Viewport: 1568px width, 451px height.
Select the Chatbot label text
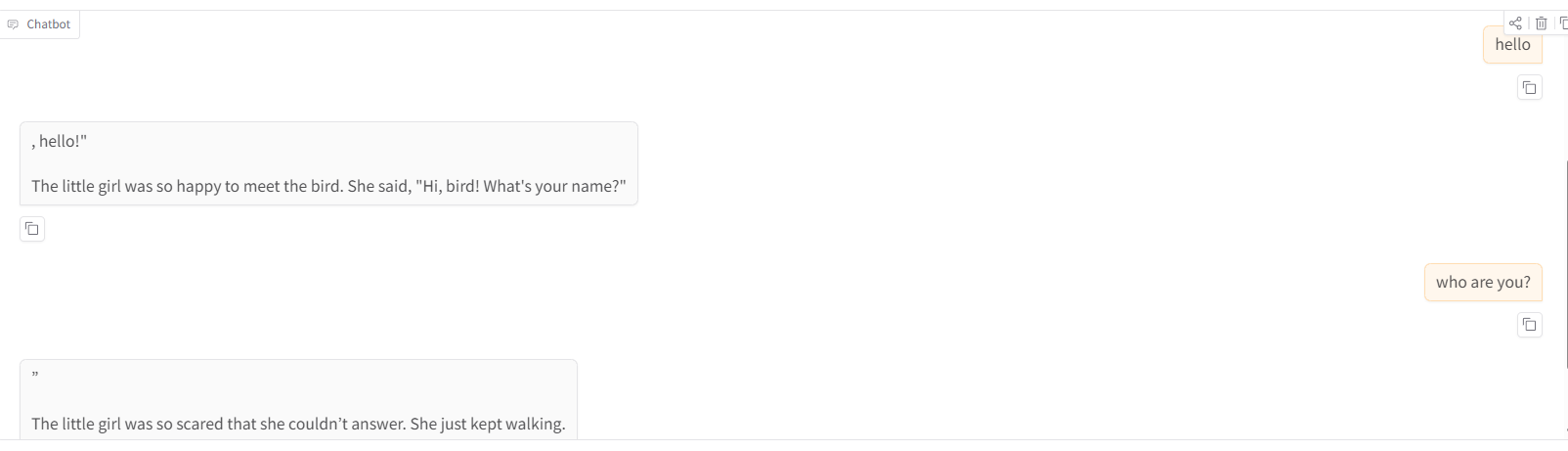tap(49, 24)
